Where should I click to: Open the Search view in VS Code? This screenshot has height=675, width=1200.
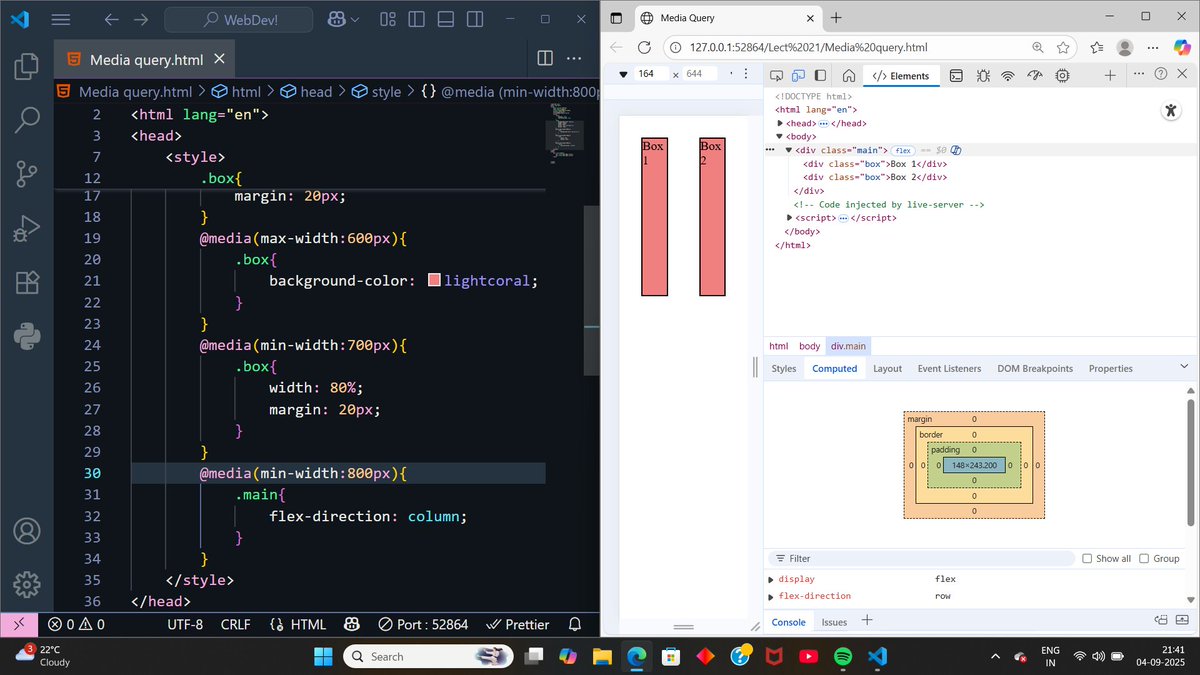(x=27, y=120)
